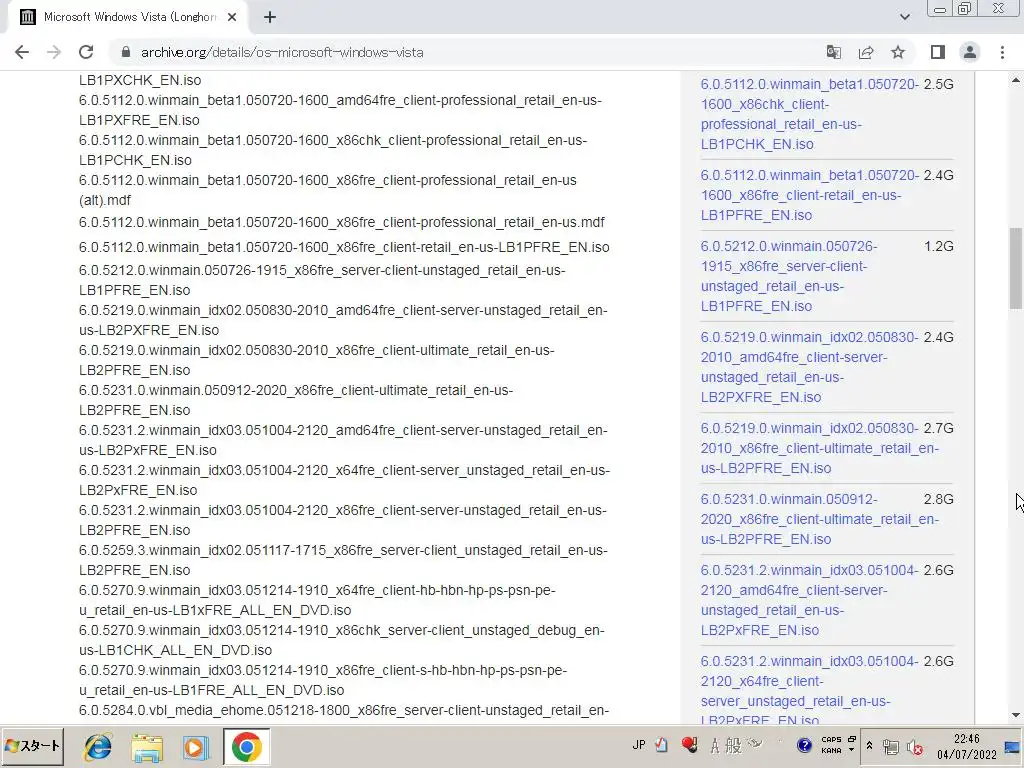Image resolution: width=1024 pixels, height=768 pixels.
Task: Expand the hidden system tray icons
Action: point(869,746)
